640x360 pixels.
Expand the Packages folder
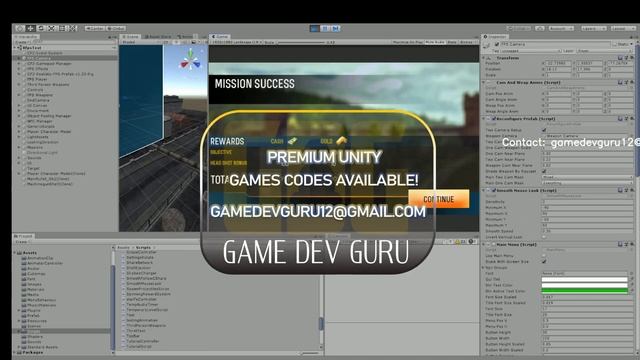(x=15, y=352)
